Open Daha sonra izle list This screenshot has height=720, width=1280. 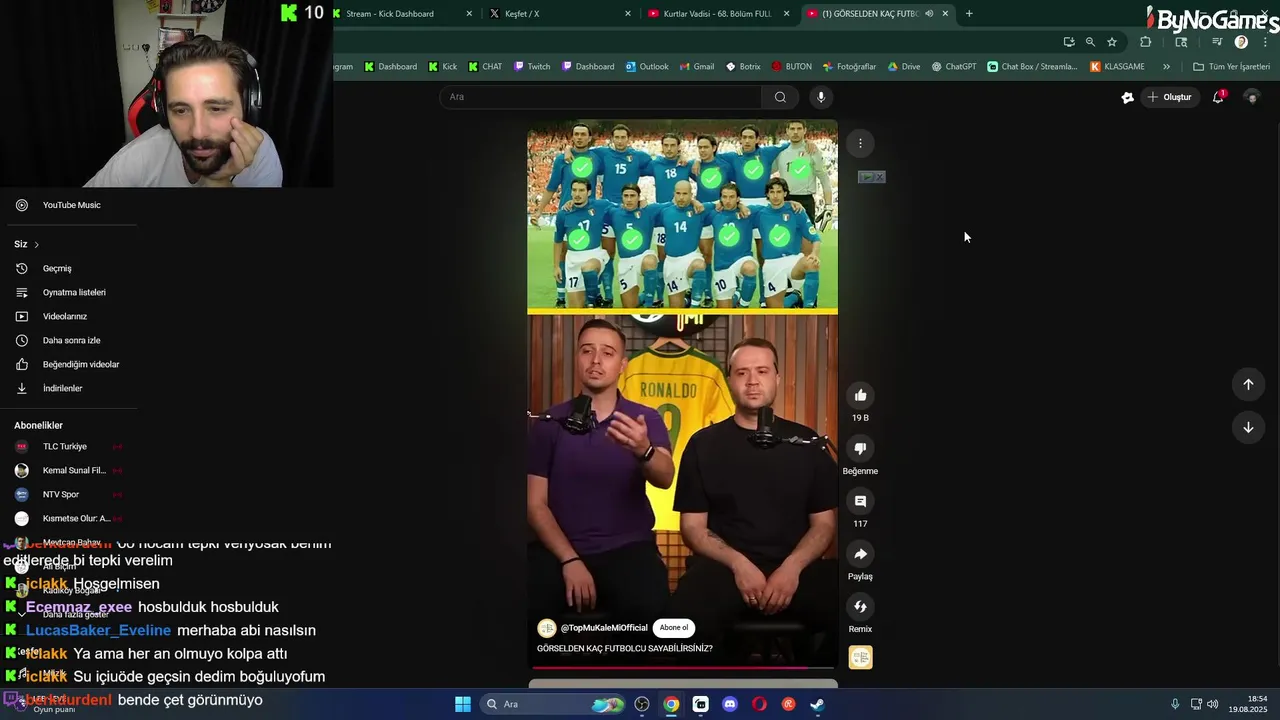coord(70,340)
